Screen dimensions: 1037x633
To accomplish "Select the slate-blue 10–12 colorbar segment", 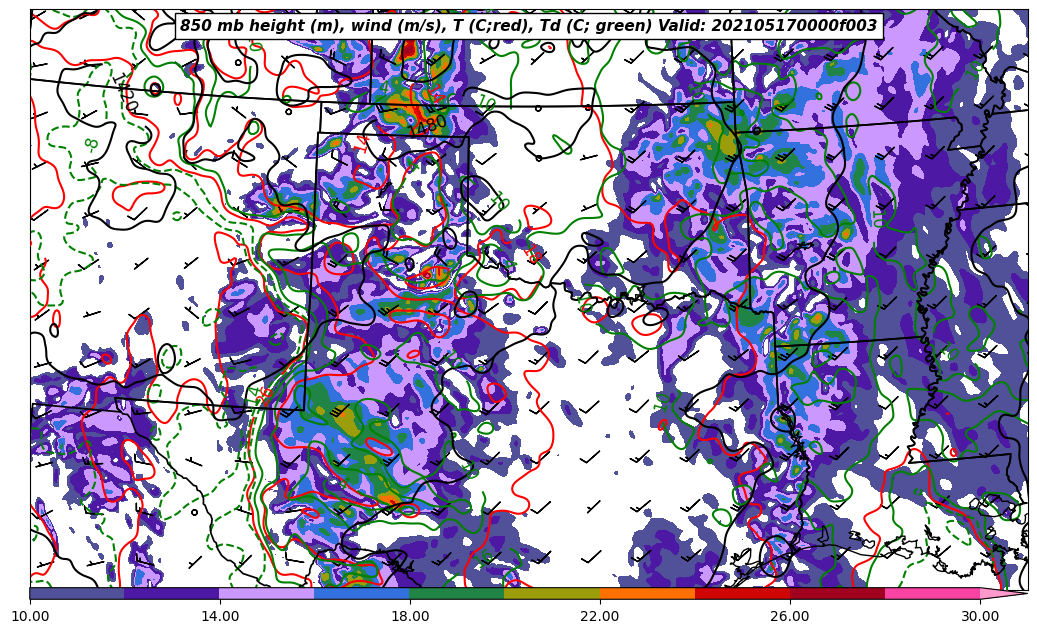I will coord(77,593).
